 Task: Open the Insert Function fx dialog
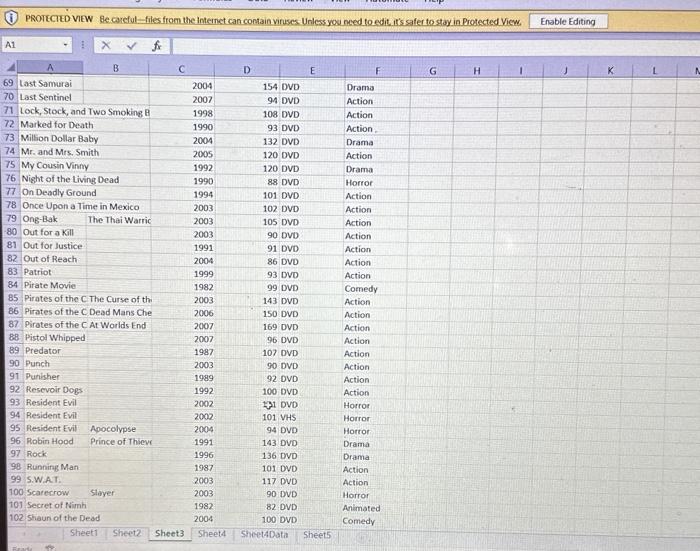coord(157,46)
